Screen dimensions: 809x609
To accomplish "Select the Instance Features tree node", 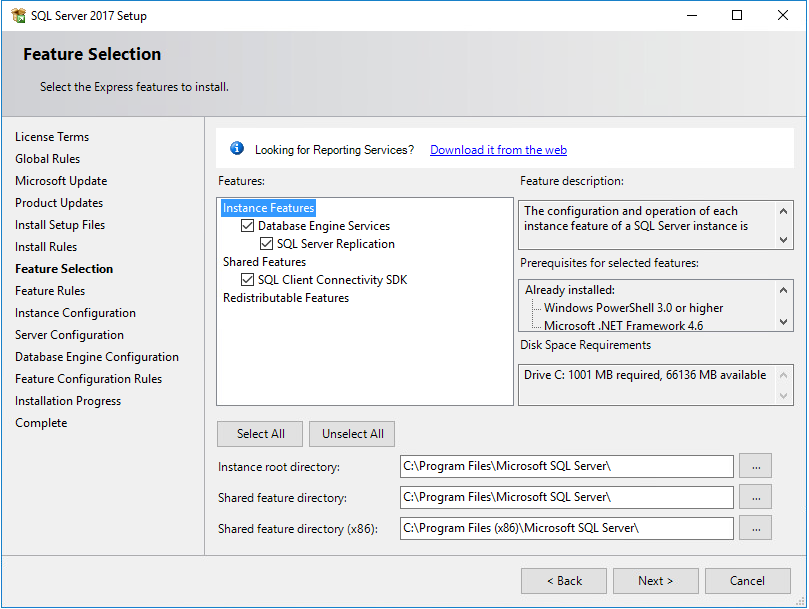I will point(268,208).
